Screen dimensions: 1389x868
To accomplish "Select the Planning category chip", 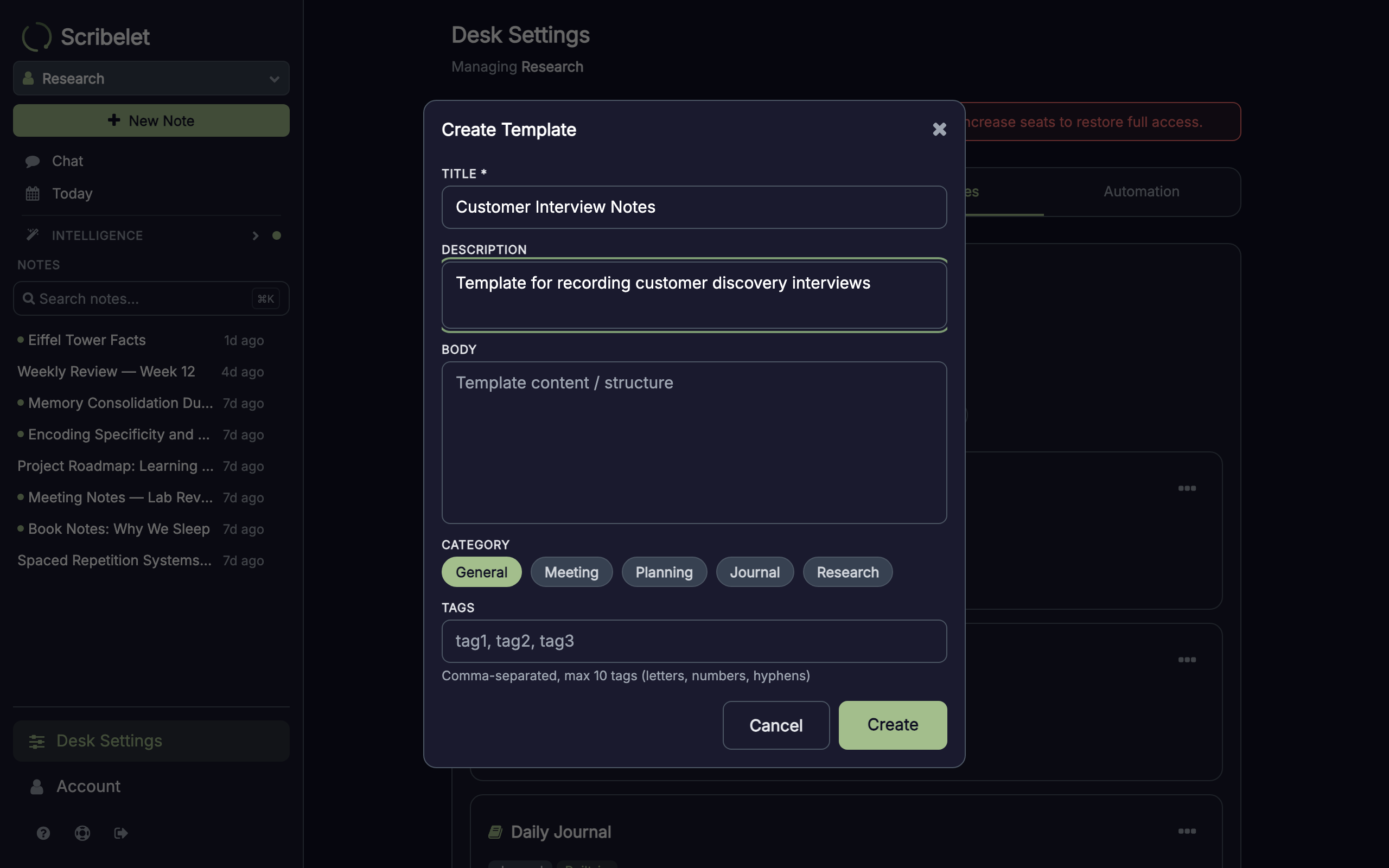I will click(x=664, y=572).
